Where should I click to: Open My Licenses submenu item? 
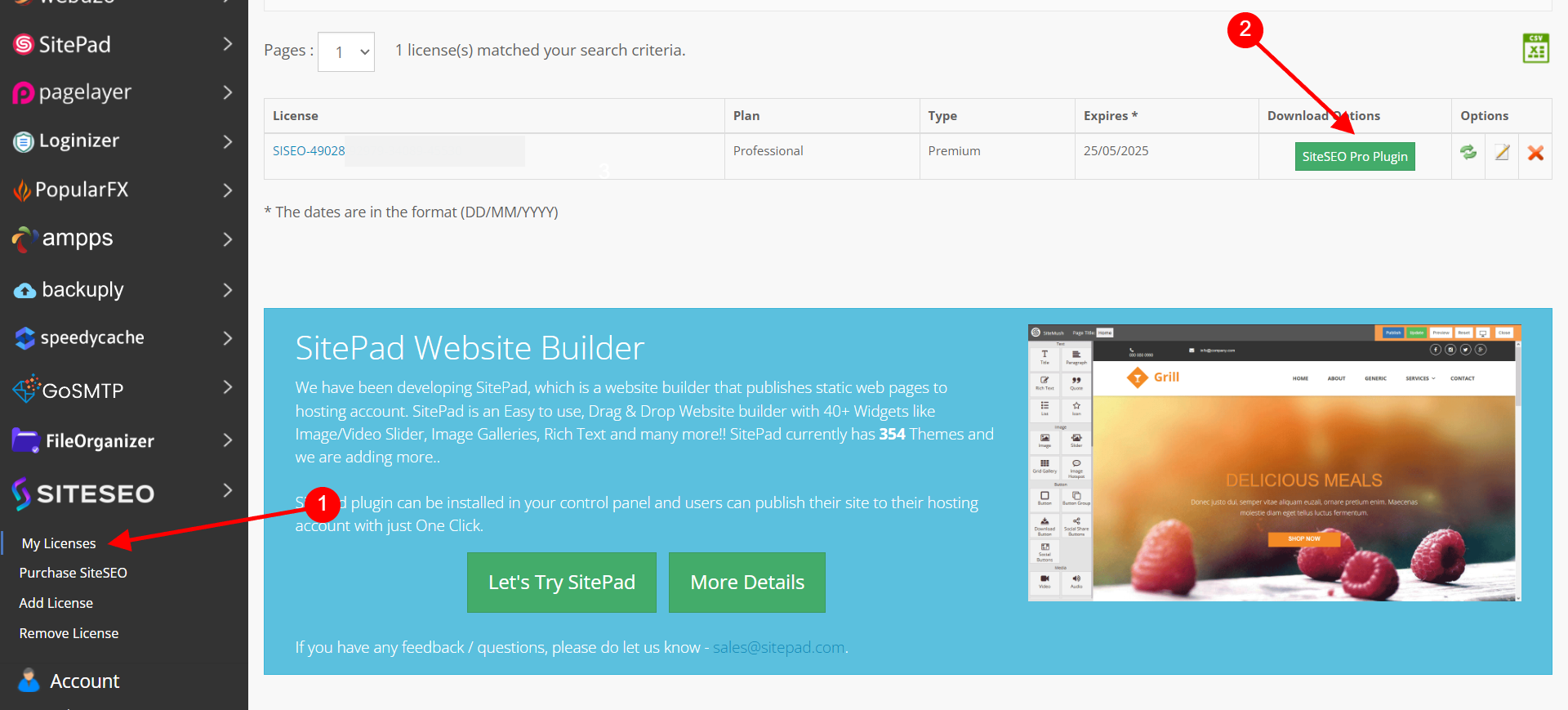click(59, 543)
